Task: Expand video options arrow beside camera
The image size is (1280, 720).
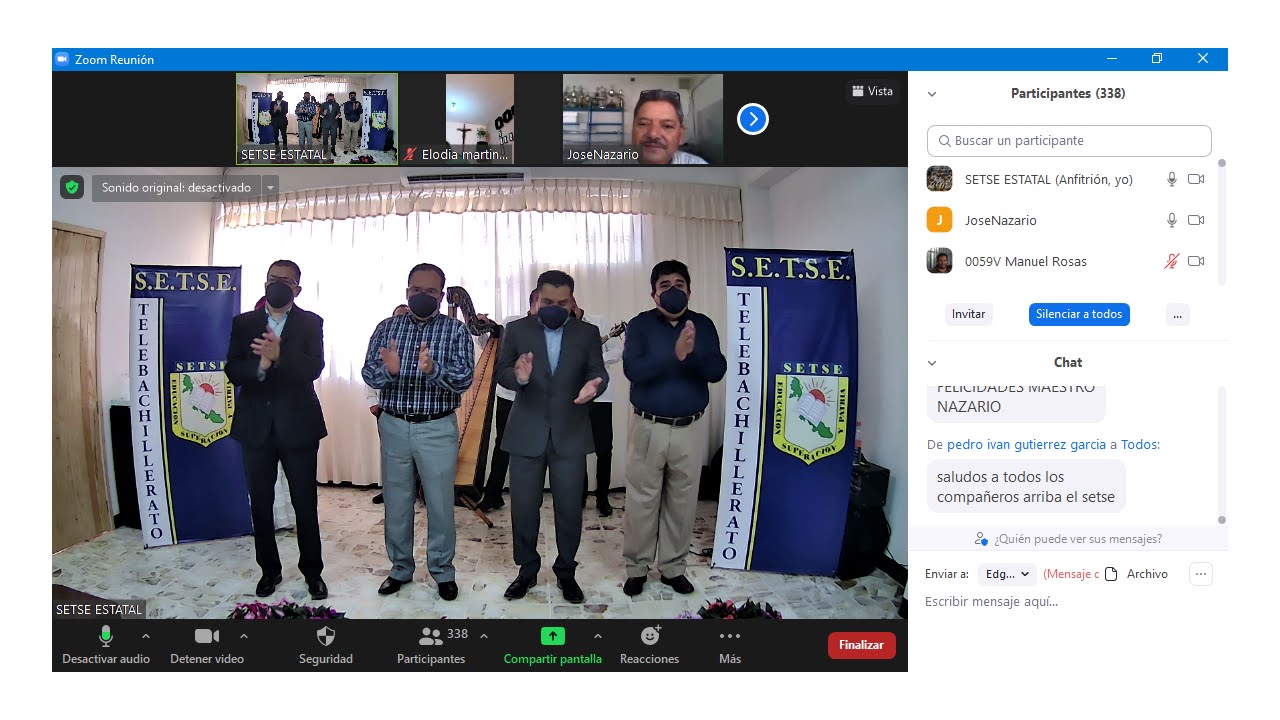Action: (x=244, y=636)
